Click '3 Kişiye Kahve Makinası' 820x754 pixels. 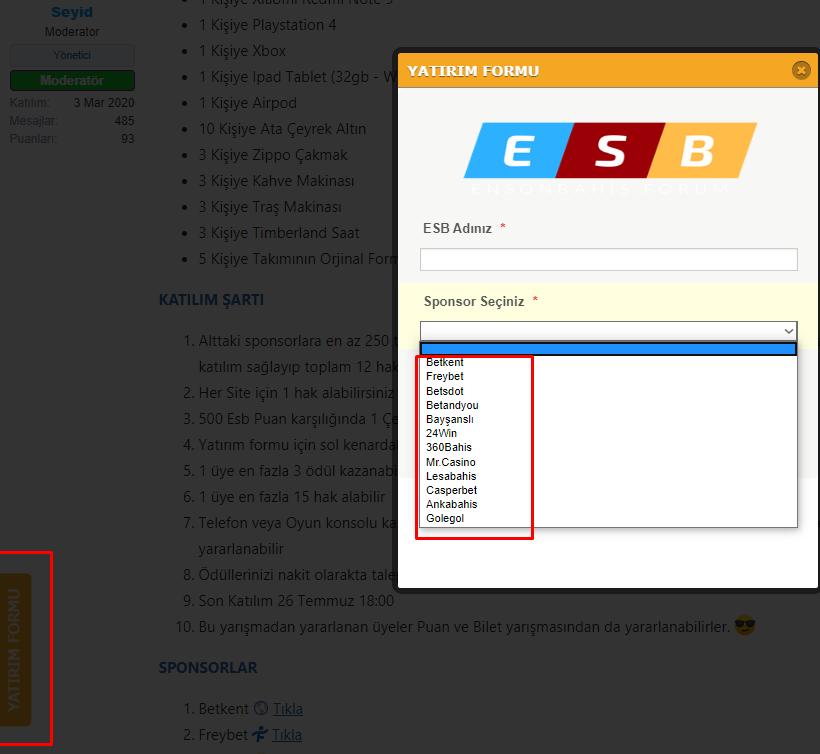(276, 181)
